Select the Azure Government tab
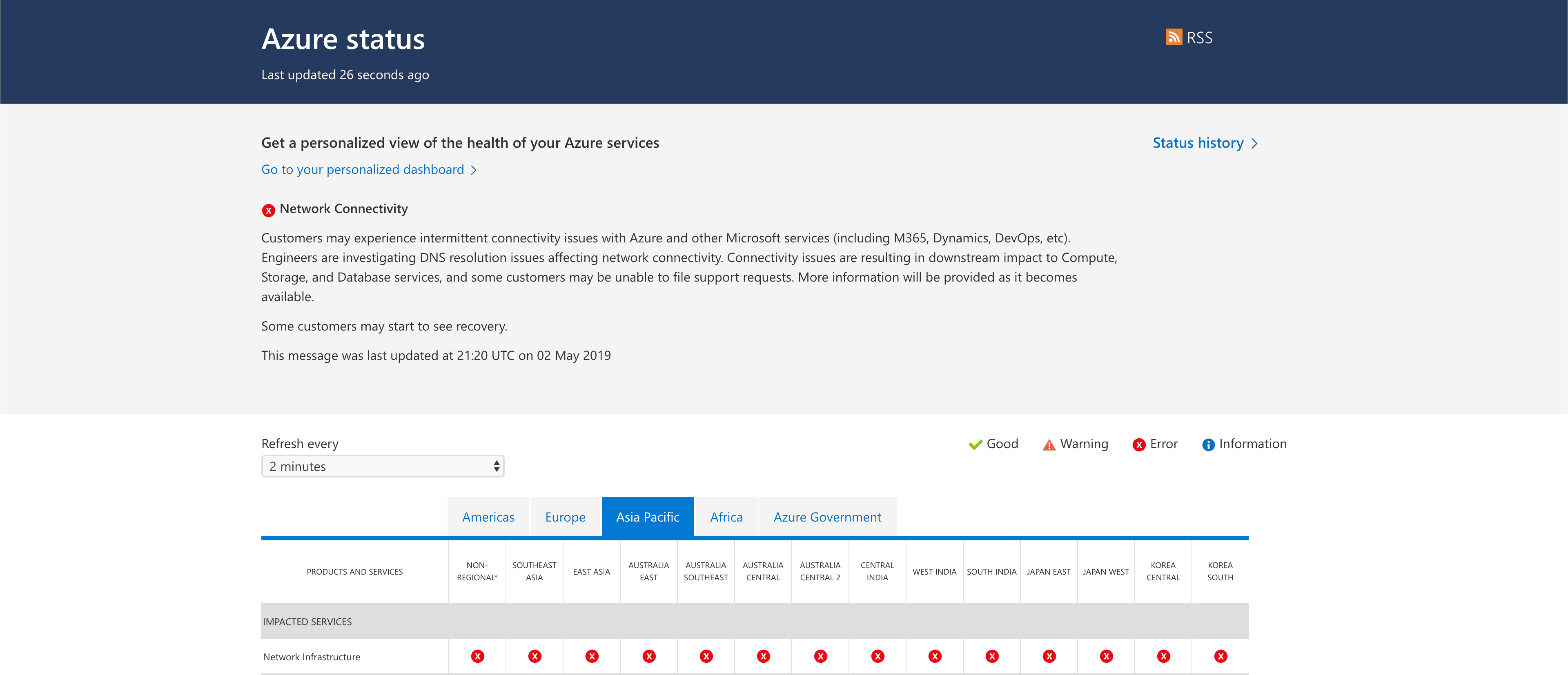This screenshot has height=675, width=1568. pyautogui.click(x=826, y=517)
